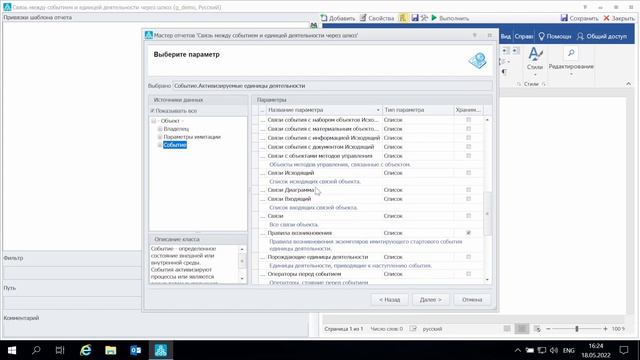Check the box for the Связи Входящий row
640x360 pixels.
click(469, 199)
